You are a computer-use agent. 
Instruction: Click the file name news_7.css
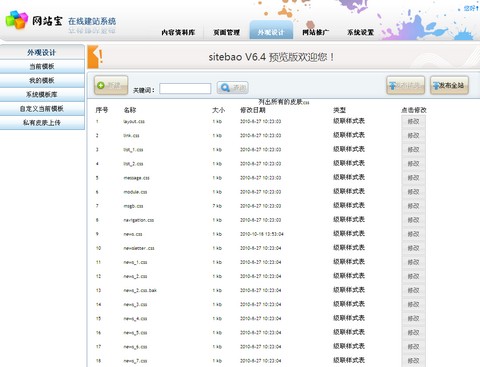pos(135,361)
